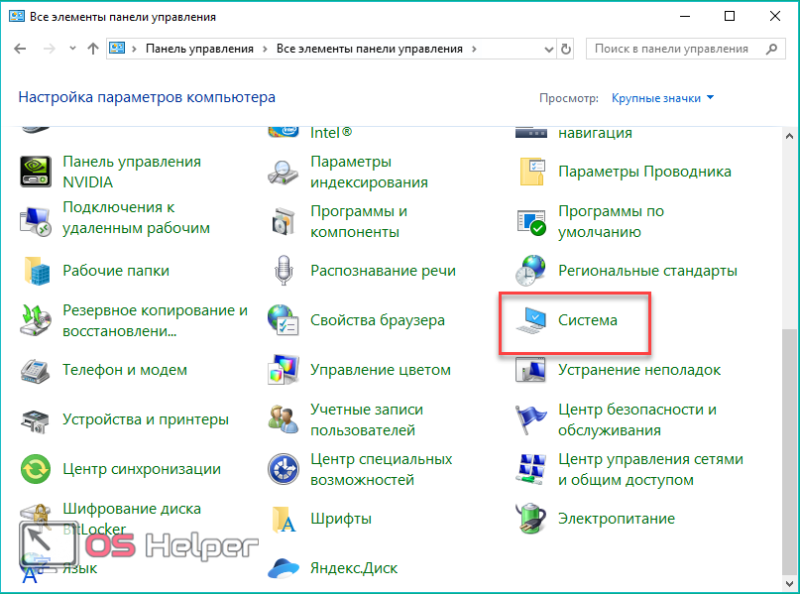Open 'Управление цветом' link
The height and width of the screenshot is (594, 800).
[x=381, y=370]
